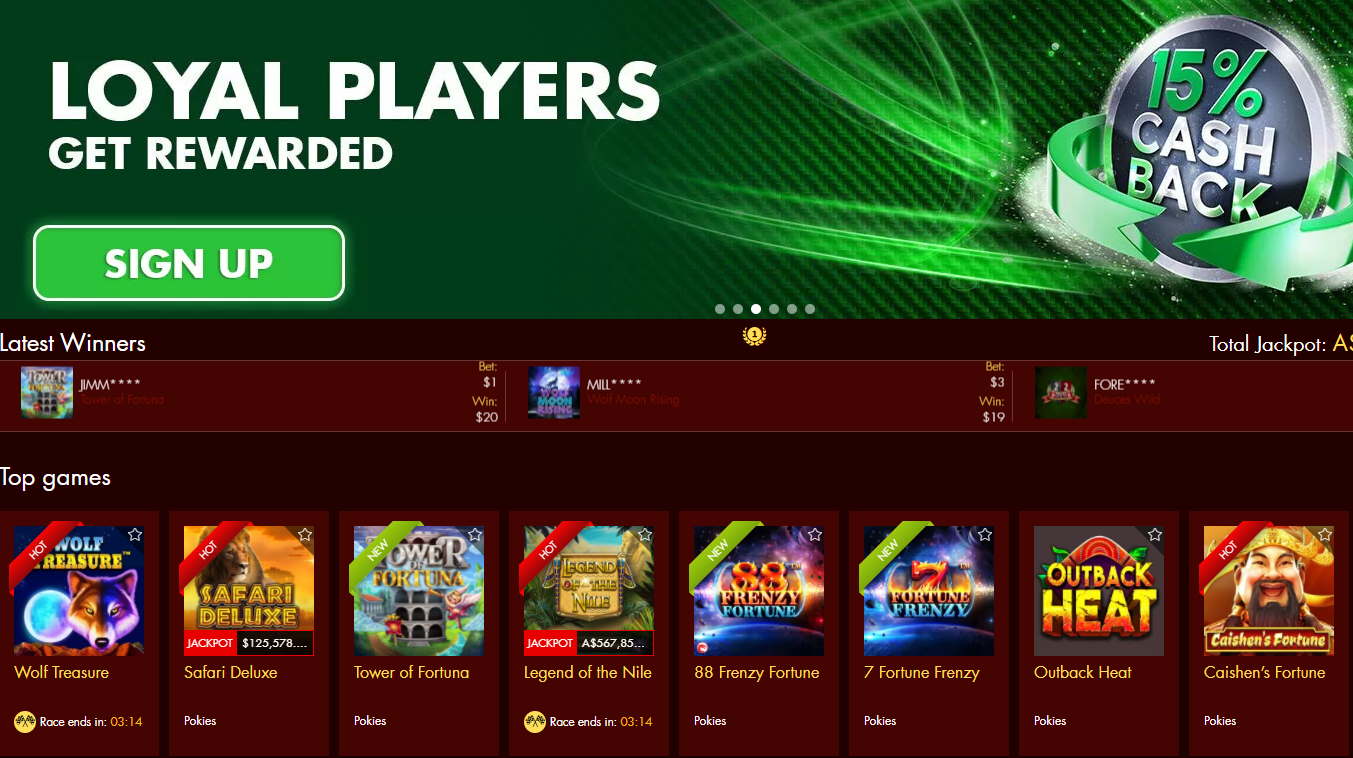
Task: Jump to the last banner carousel dot
Action: point(810,309)
